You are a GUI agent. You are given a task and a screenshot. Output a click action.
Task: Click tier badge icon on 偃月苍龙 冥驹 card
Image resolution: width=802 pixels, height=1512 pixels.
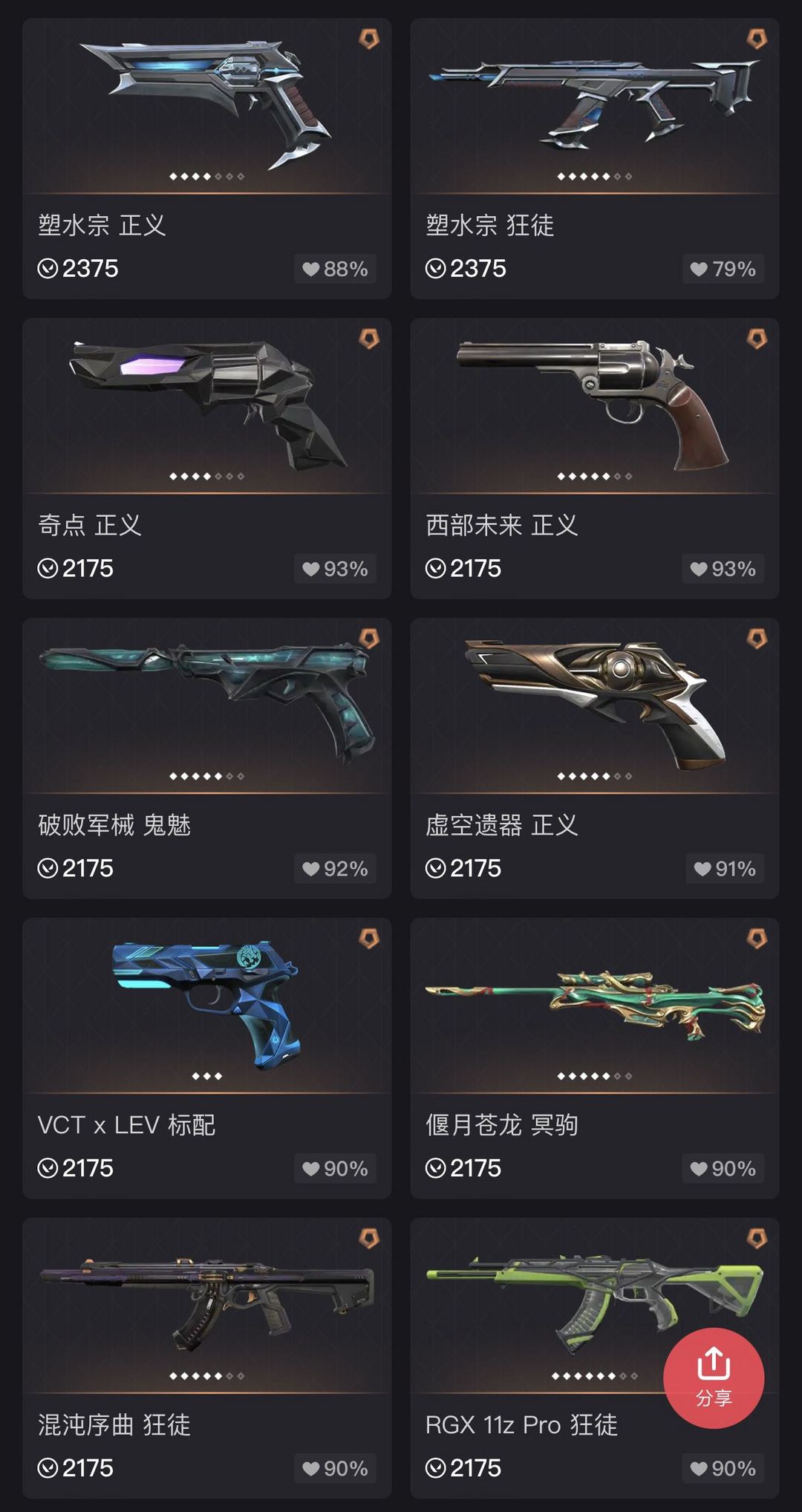point(757,939)
